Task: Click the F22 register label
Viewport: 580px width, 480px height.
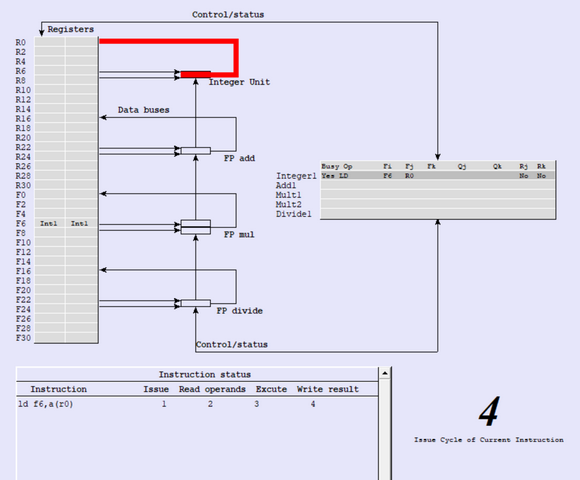Action: click(23, 300)
